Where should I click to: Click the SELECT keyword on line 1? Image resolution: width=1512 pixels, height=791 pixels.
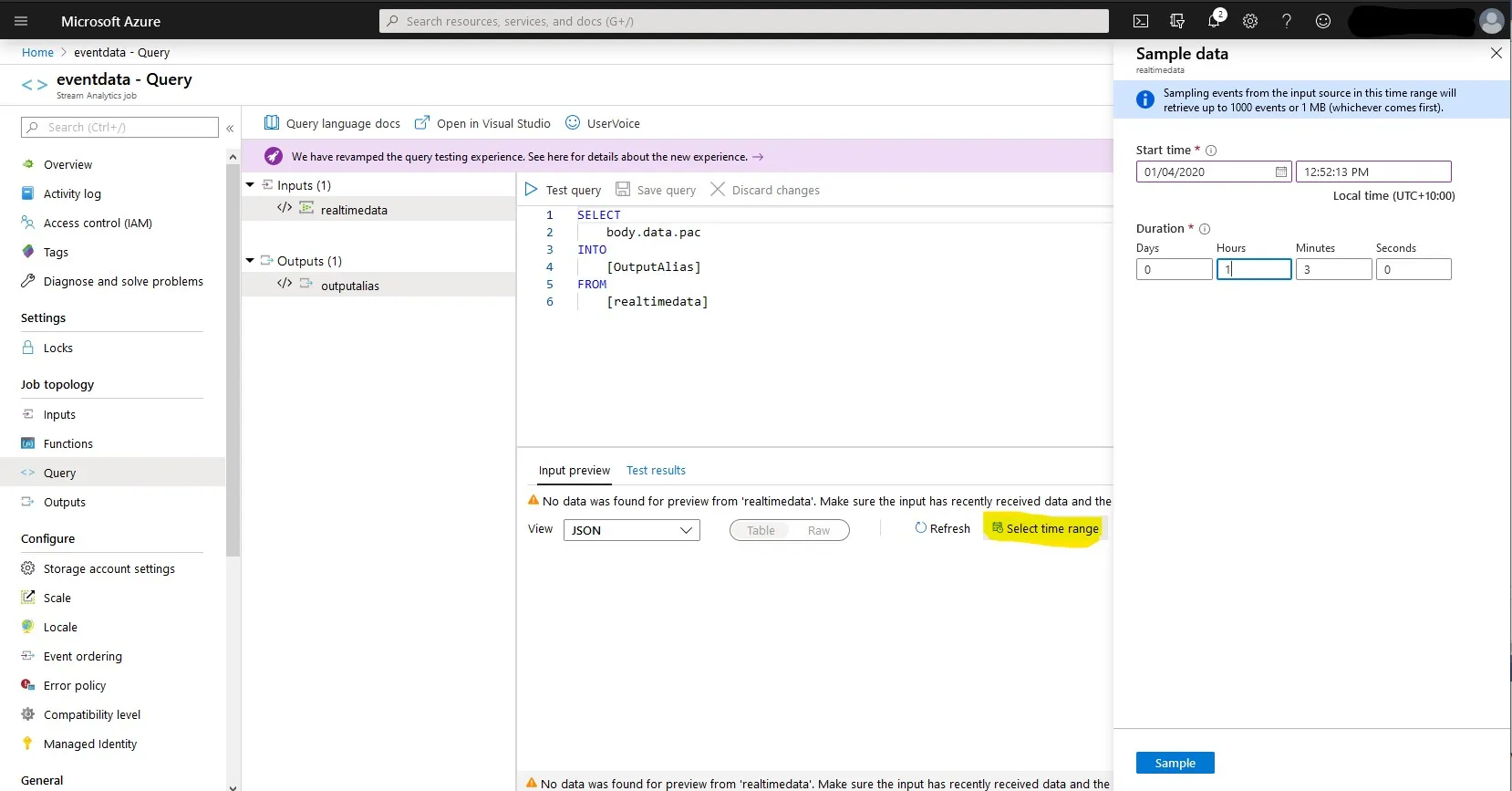[598, 215]
